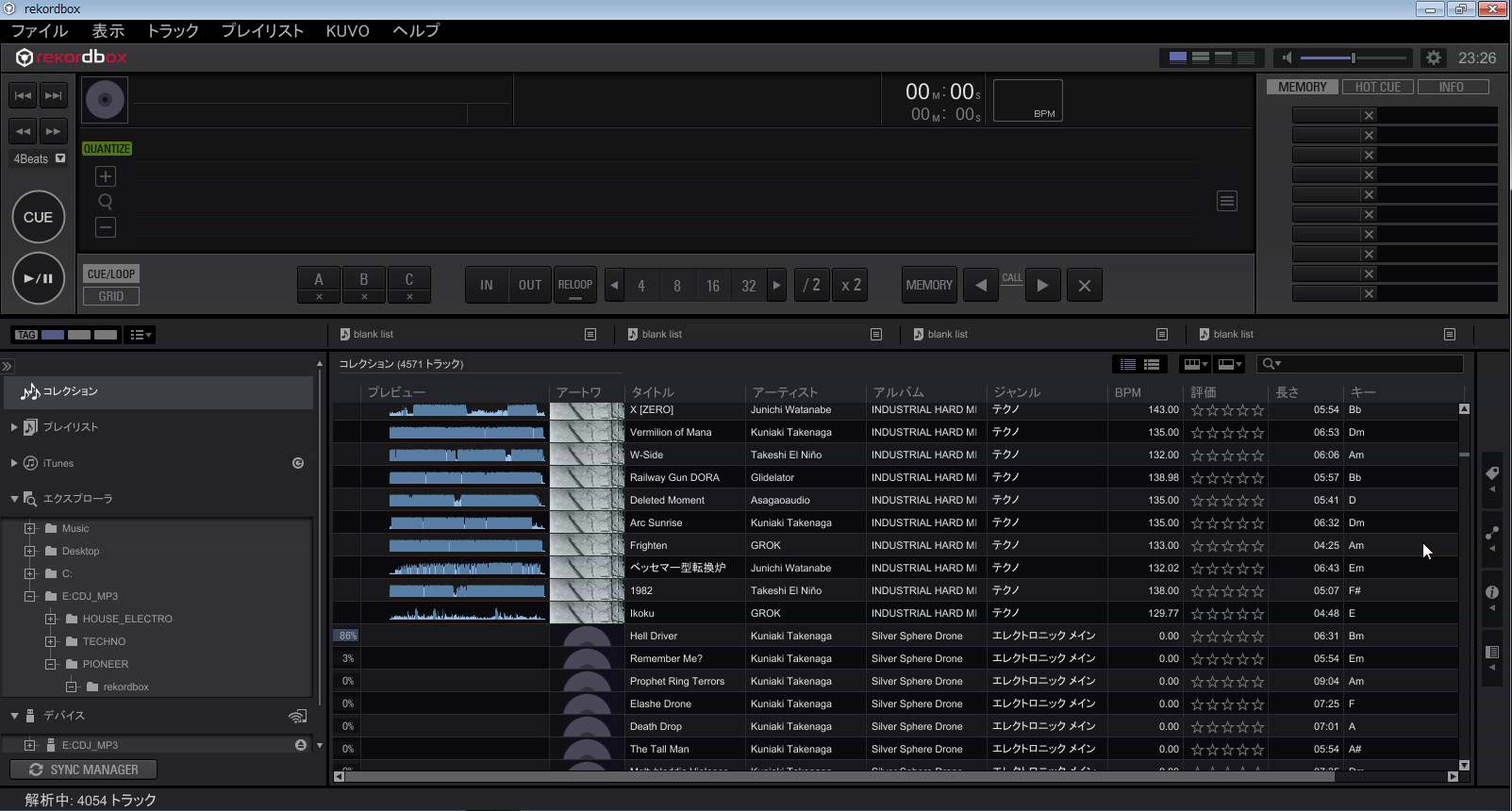
Task: Expand the iTunes tree node
Action: tap(14, 463)
